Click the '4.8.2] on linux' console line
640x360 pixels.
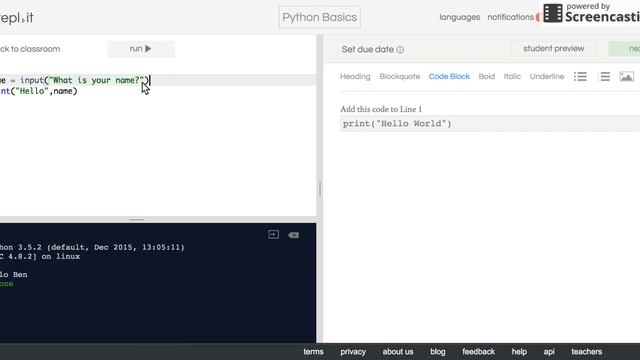point(40,256)
